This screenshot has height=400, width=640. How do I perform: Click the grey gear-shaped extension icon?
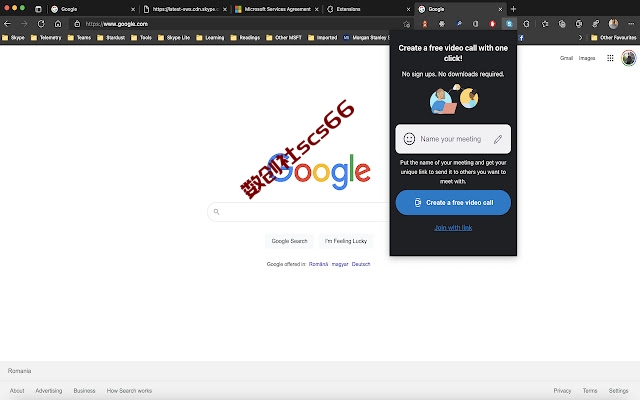point(442,24)
